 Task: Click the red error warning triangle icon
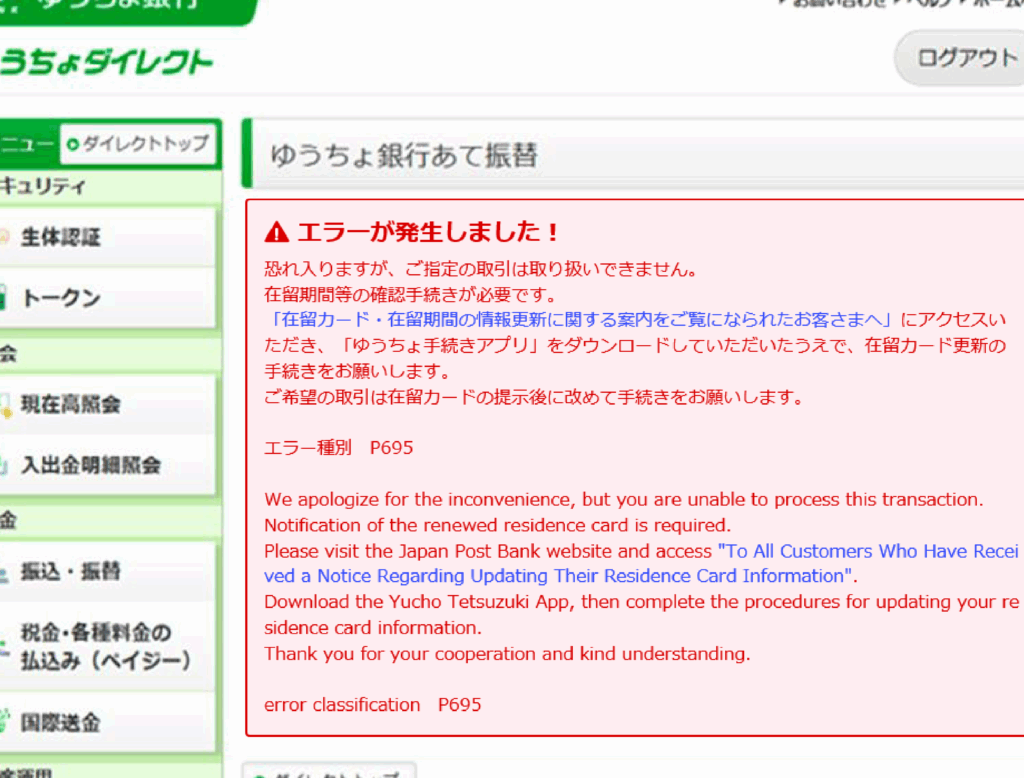(x=277, y=232)
